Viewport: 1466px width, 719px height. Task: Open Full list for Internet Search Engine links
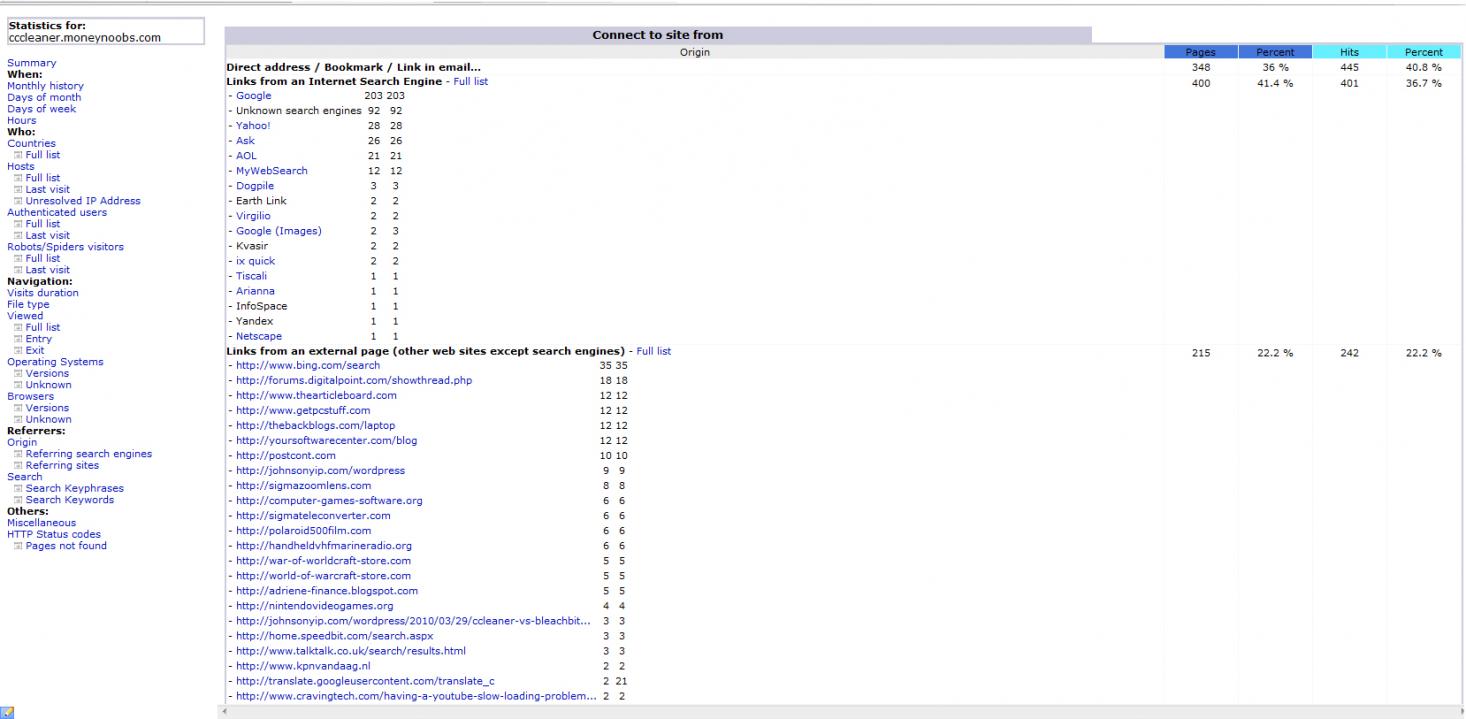[471, 81]
